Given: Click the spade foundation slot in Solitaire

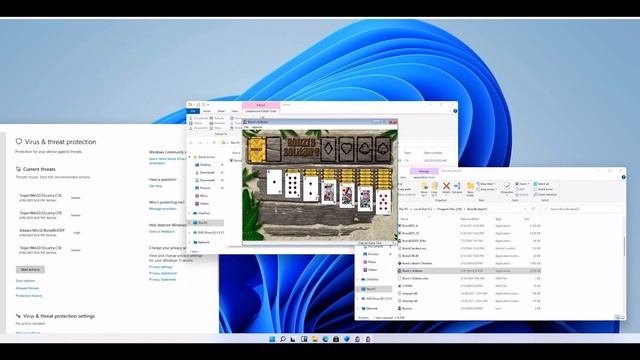Looking at the screenshot, I should pyautogui.click(x=383, y=149).
